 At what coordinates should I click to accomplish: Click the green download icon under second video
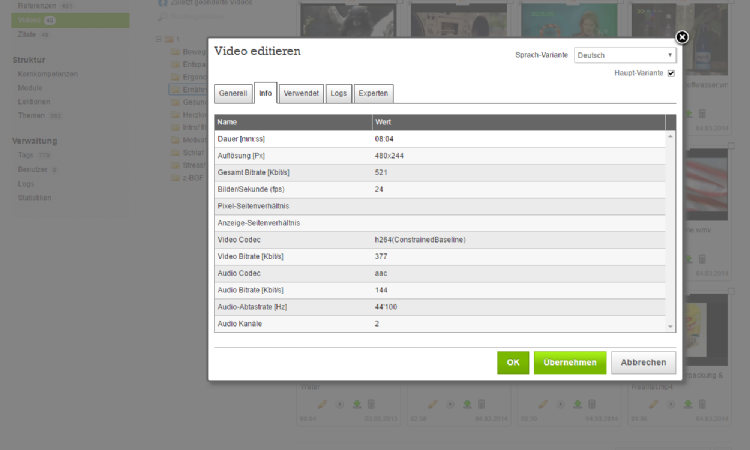[467, 404]
